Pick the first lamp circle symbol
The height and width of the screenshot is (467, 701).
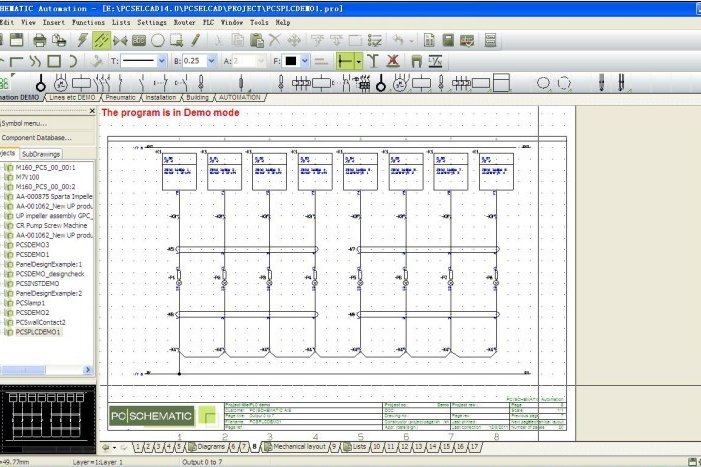point(41,83)
